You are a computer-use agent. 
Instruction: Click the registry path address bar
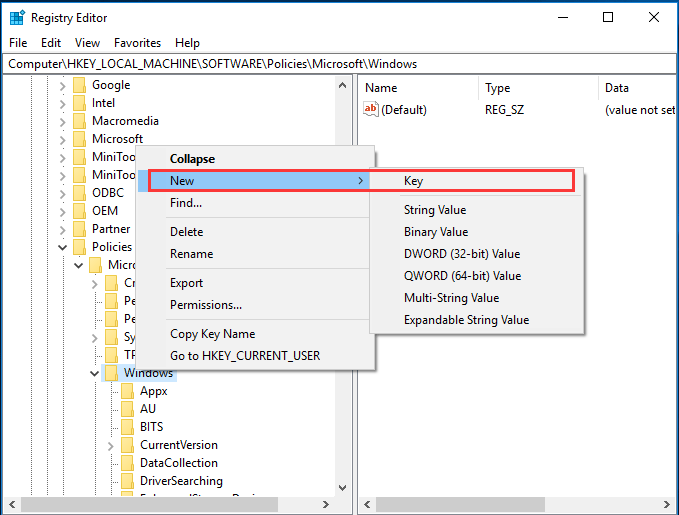(339, 64)
